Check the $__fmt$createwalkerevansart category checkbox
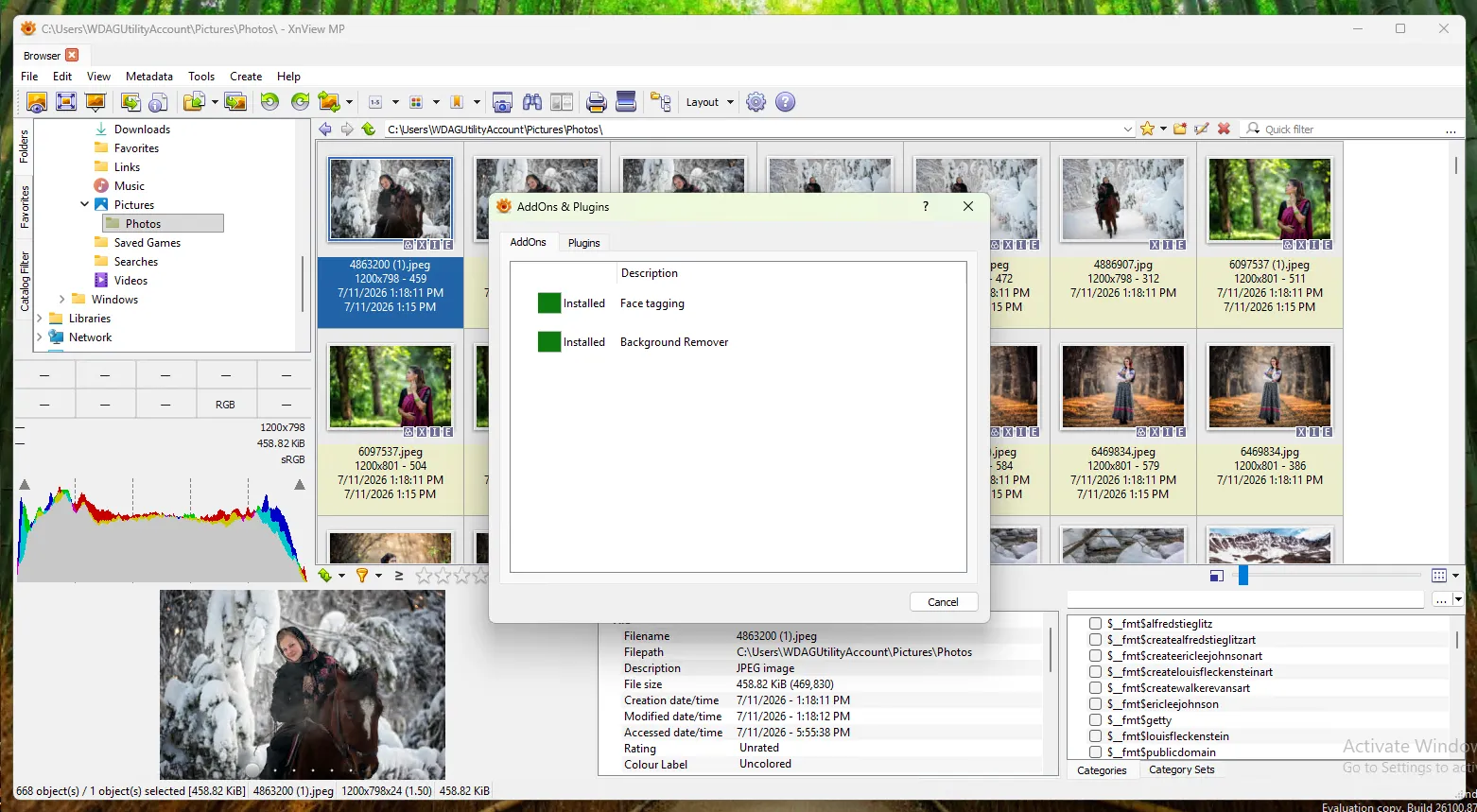The width and height of the screenshot is (1477, 812). (1095, 688)
